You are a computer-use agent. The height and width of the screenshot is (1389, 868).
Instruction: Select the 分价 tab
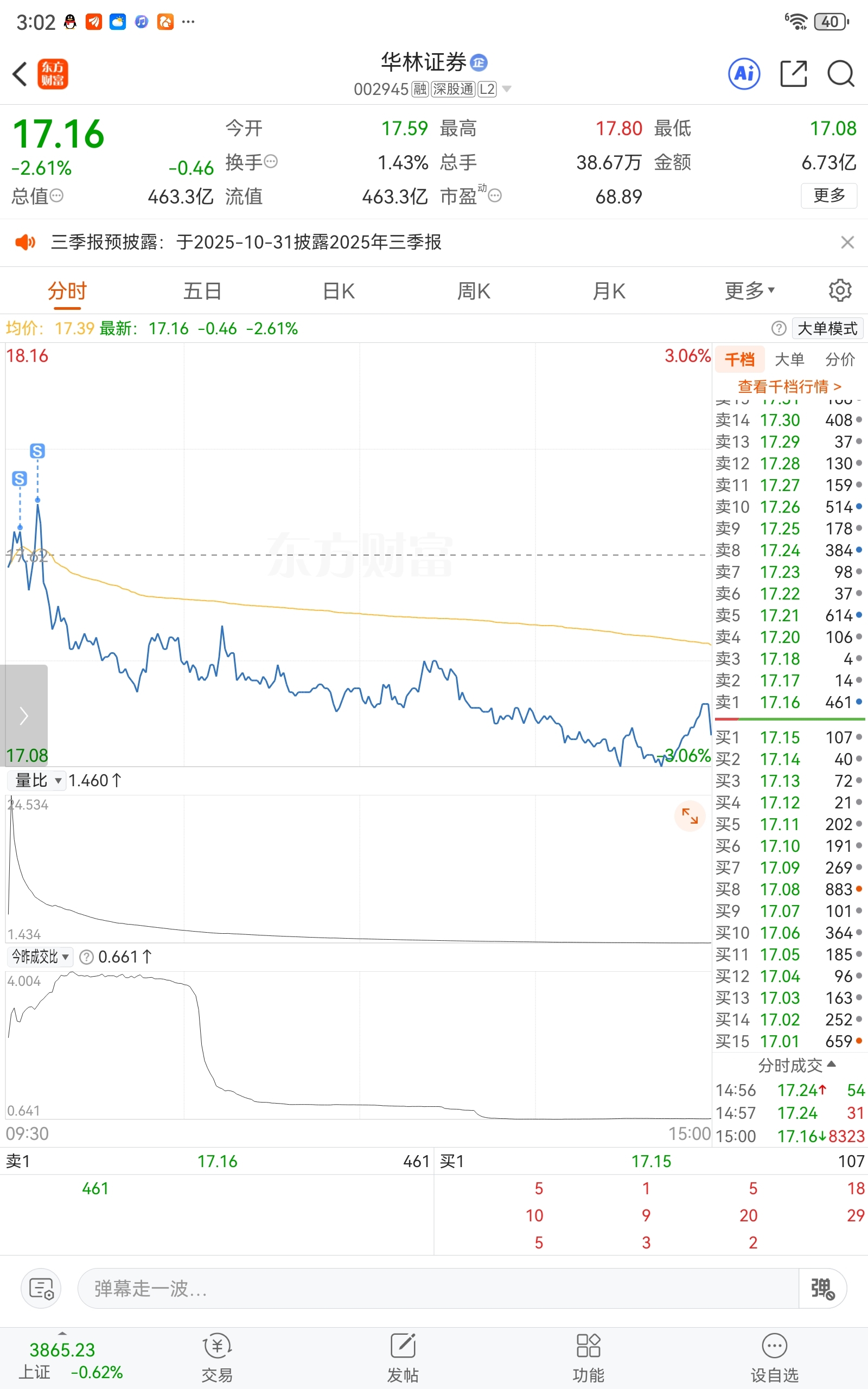(840, 359)
